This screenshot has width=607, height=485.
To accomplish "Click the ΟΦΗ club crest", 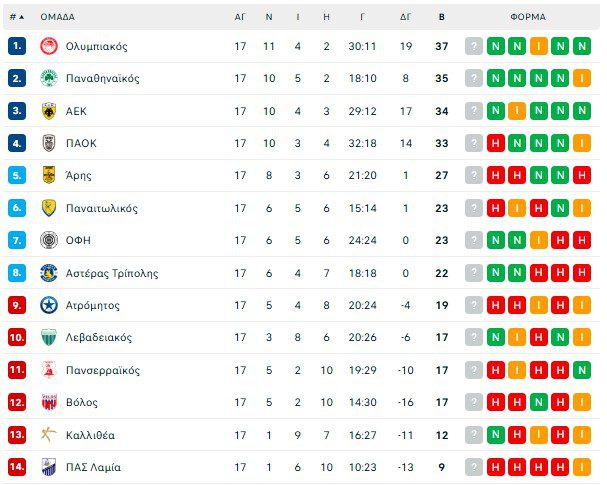I will 47,240.
